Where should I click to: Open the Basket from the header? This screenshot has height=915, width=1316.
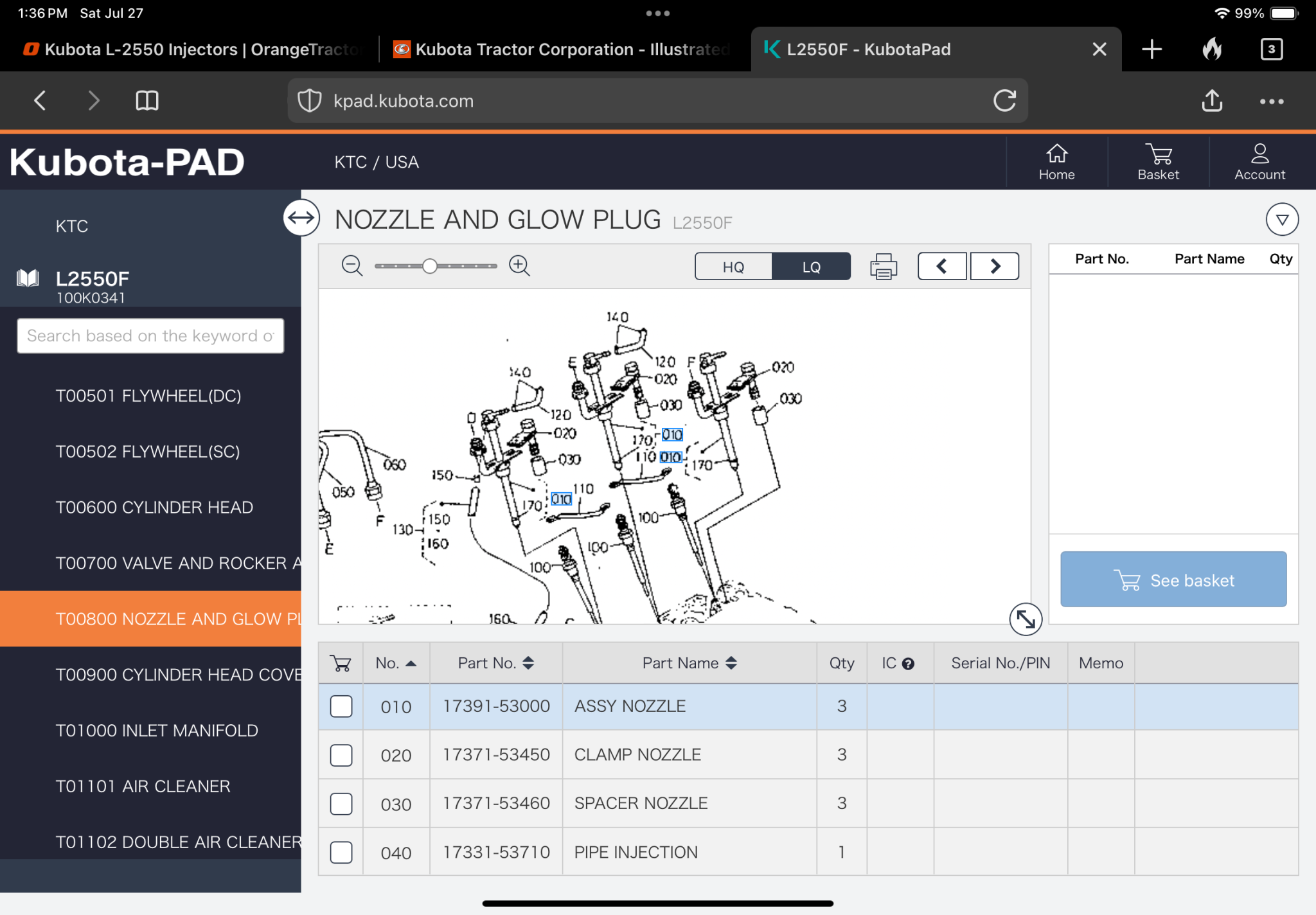click(x=1158, y=162)
